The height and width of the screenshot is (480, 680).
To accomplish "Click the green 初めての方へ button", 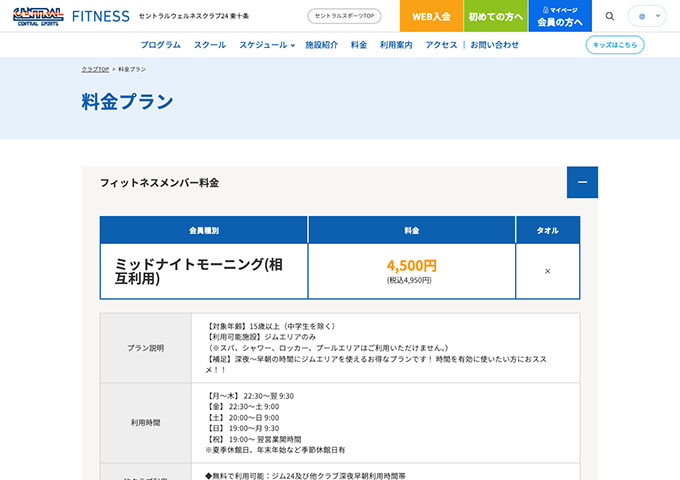I will pyautogui.click(x=496, y=16).
